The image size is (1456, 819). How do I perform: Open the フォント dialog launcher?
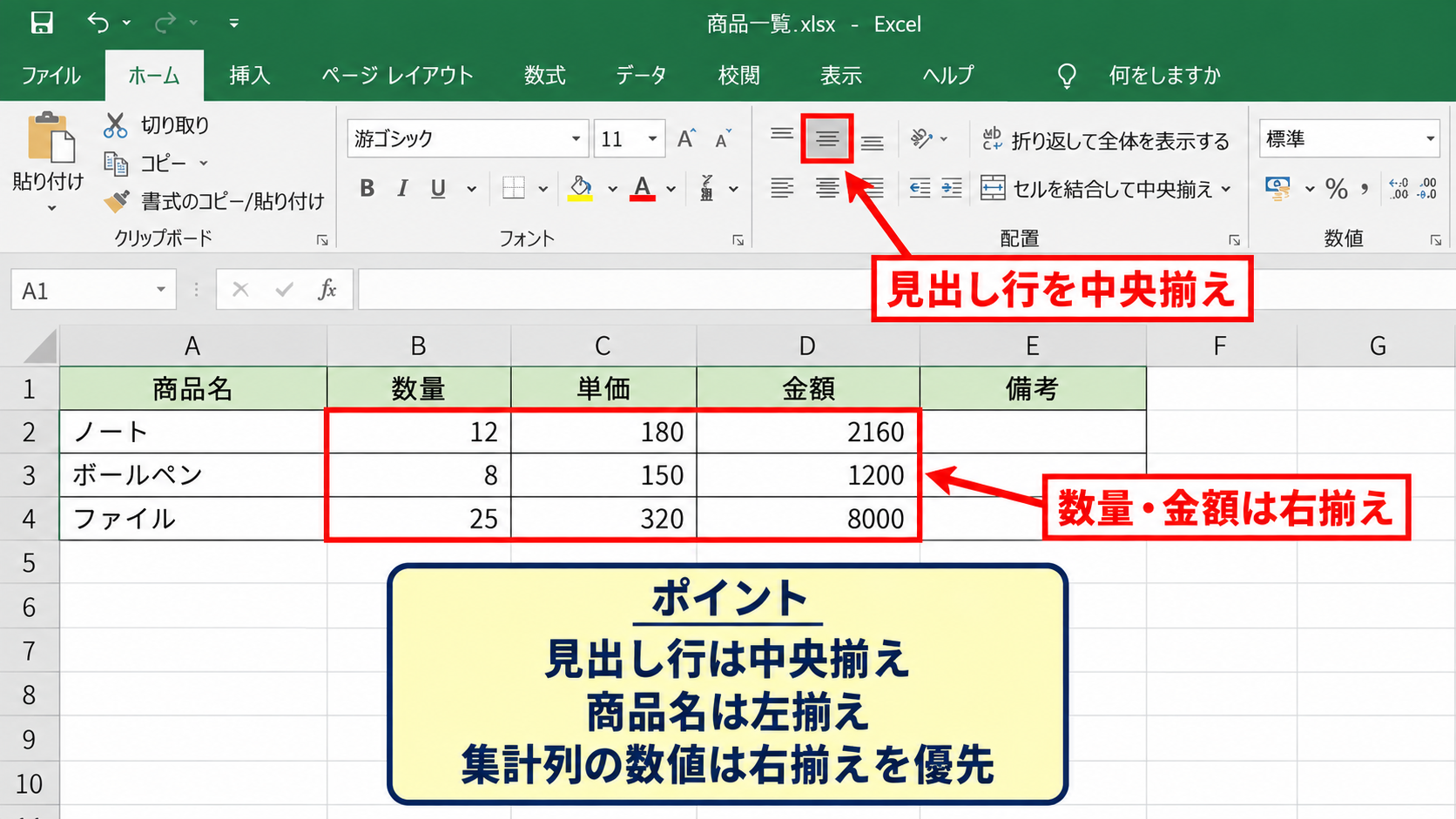[738, 240]
